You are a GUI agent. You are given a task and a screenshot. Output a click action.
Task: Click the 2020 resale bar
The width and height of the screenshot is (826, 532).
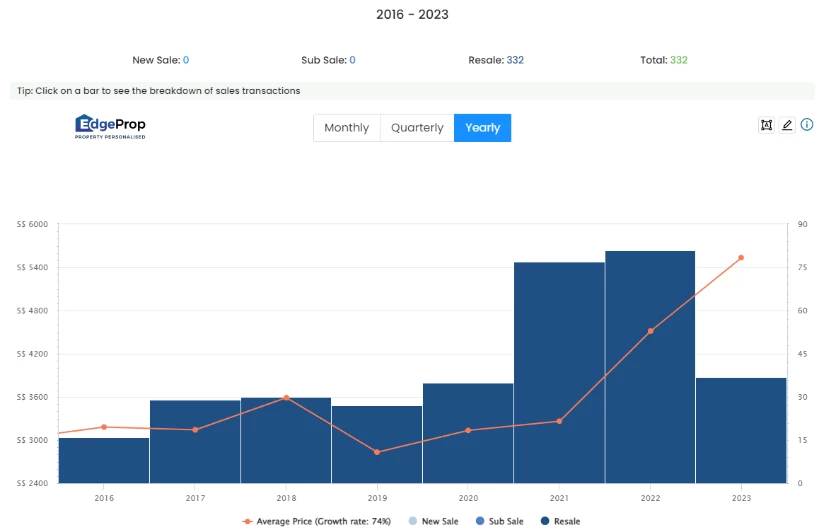(468, 434)
